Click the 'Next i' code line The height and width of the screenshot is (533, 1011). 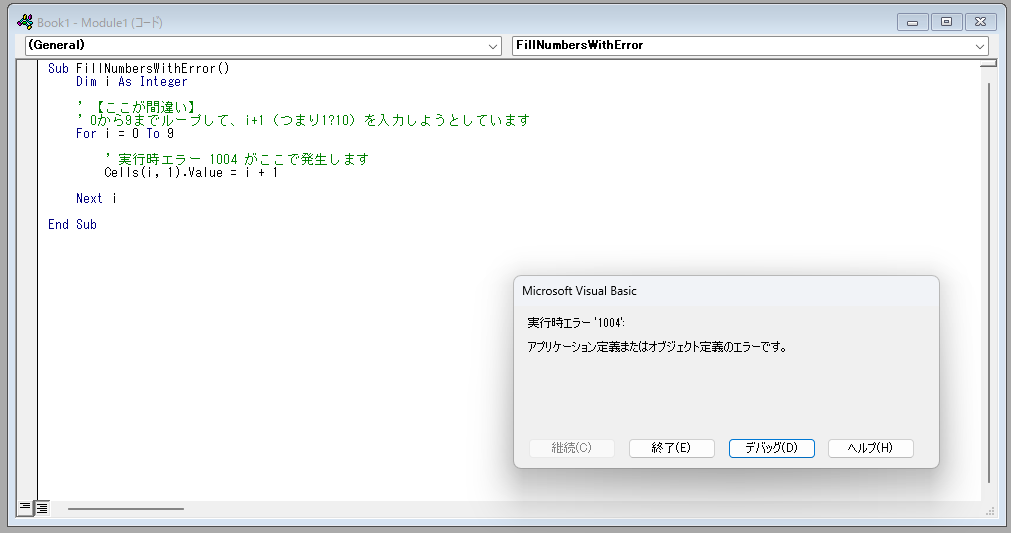pyautogui.click(x=96, y=199)
